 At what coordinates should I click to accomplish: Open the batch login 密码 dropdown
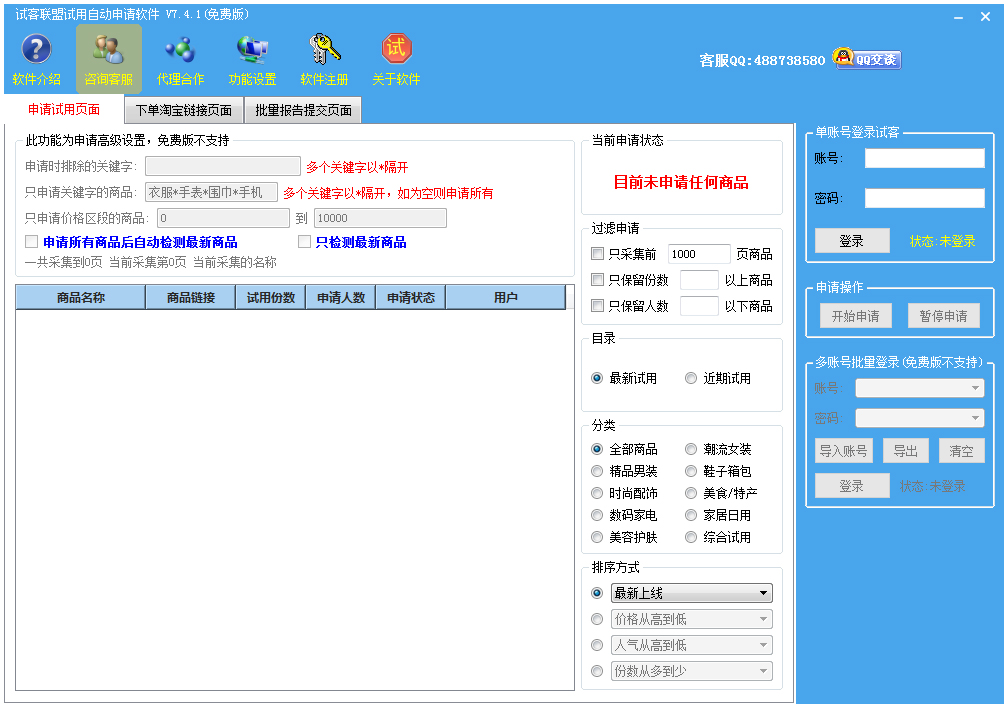[x=920, y=418]
